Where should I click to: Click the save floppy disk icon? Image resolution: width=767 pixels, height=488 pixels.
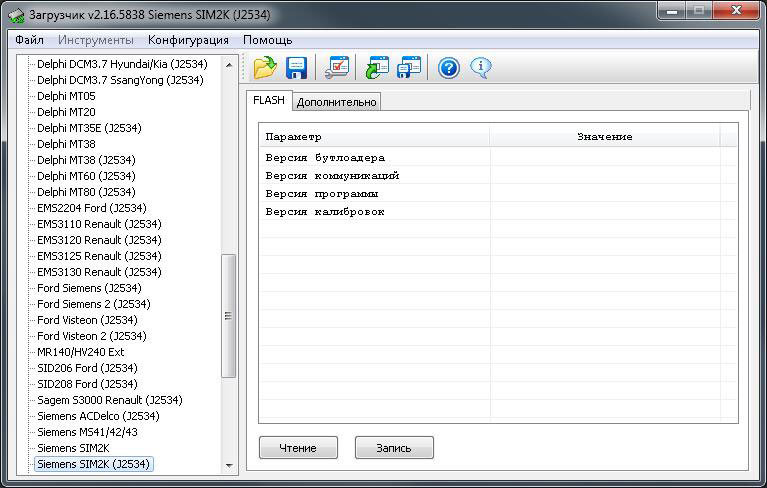[297, 68]
